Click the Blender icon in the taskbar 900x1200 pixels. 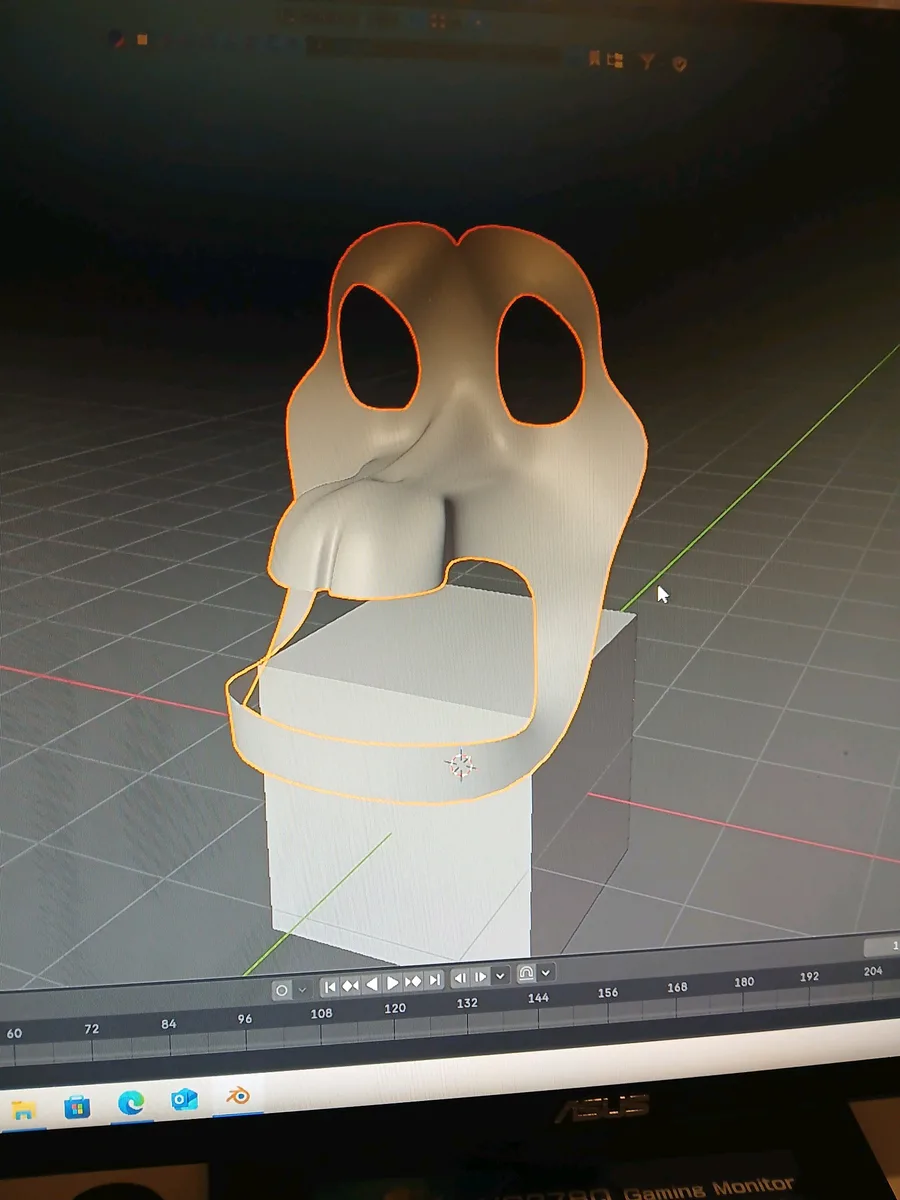coord(238,1096)
